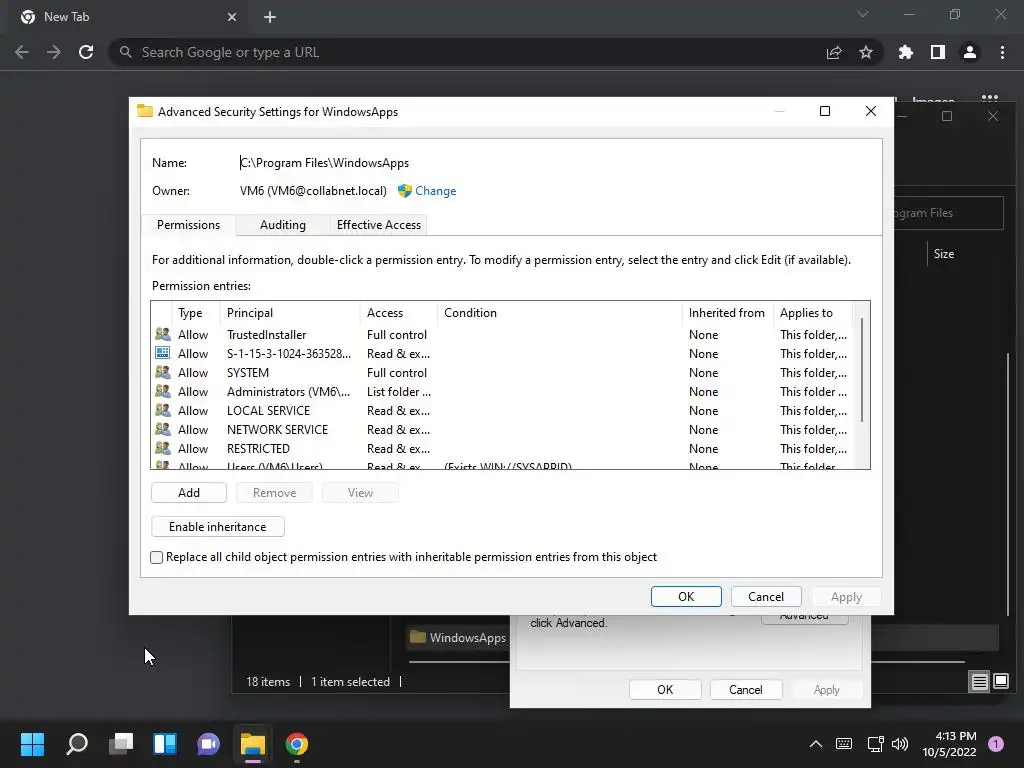This screenshot has width=1024, height=768.
Task: Click the Add permission entry button
Action: pyautogui.click(x=189, y=492)
